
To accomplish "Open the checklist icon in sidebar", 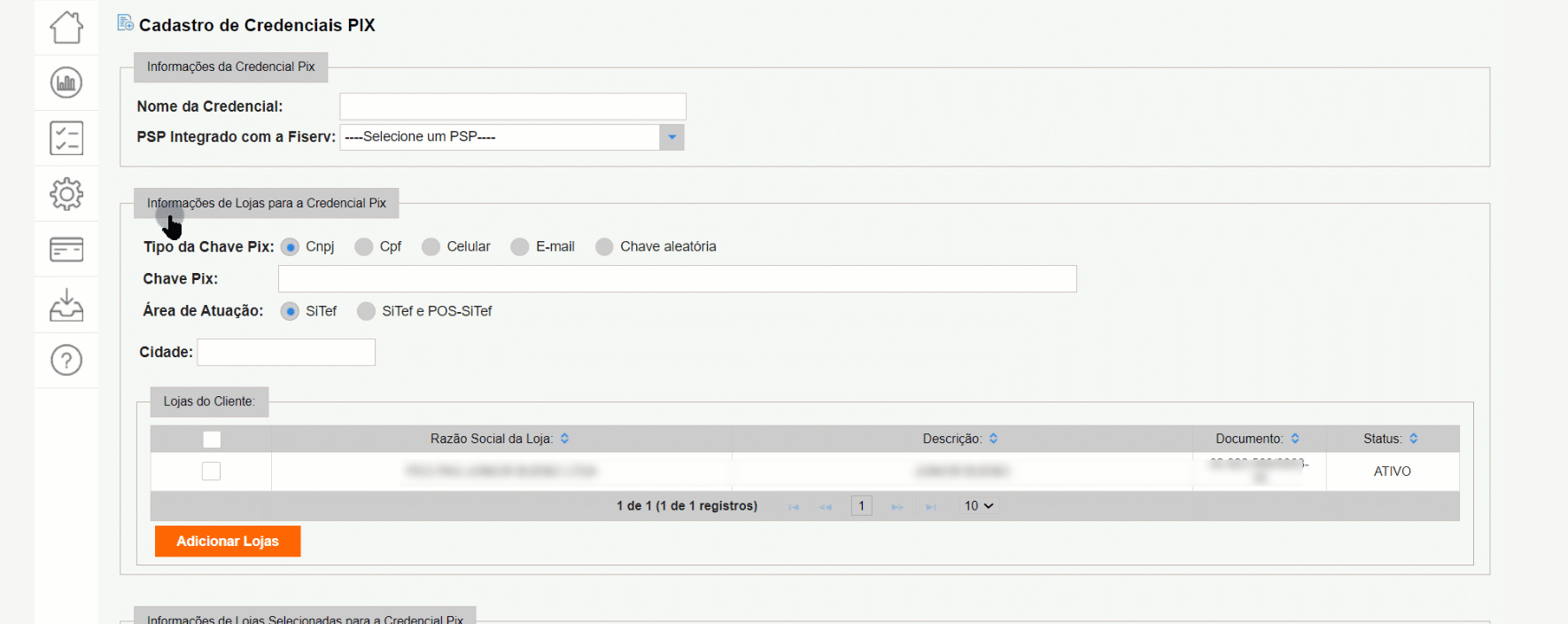I will click(66, 138).
